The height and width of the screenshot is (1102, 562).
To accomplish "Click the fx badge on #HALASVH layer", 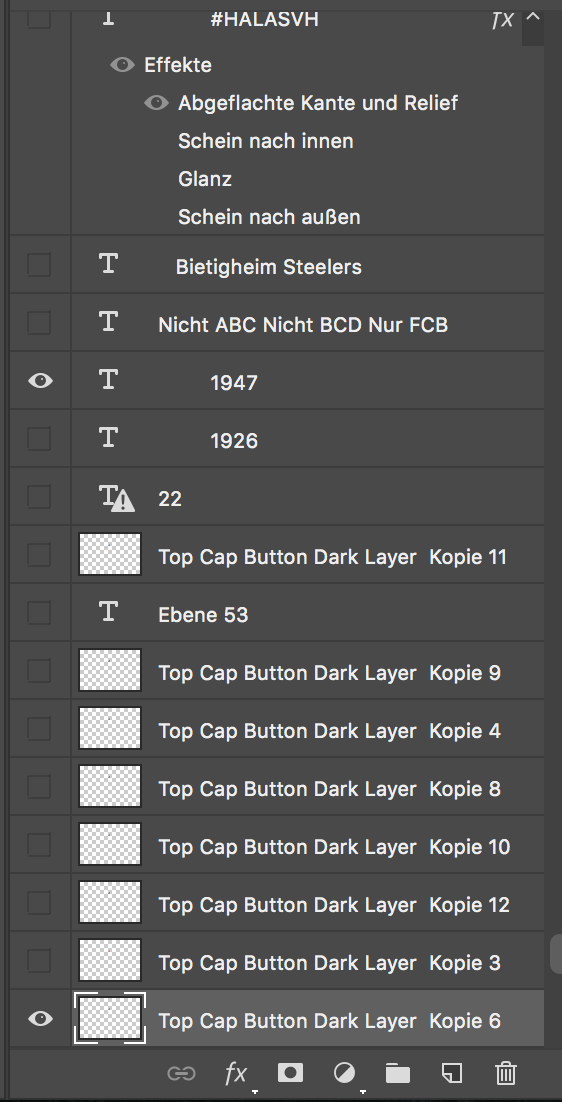I will 502,20.
